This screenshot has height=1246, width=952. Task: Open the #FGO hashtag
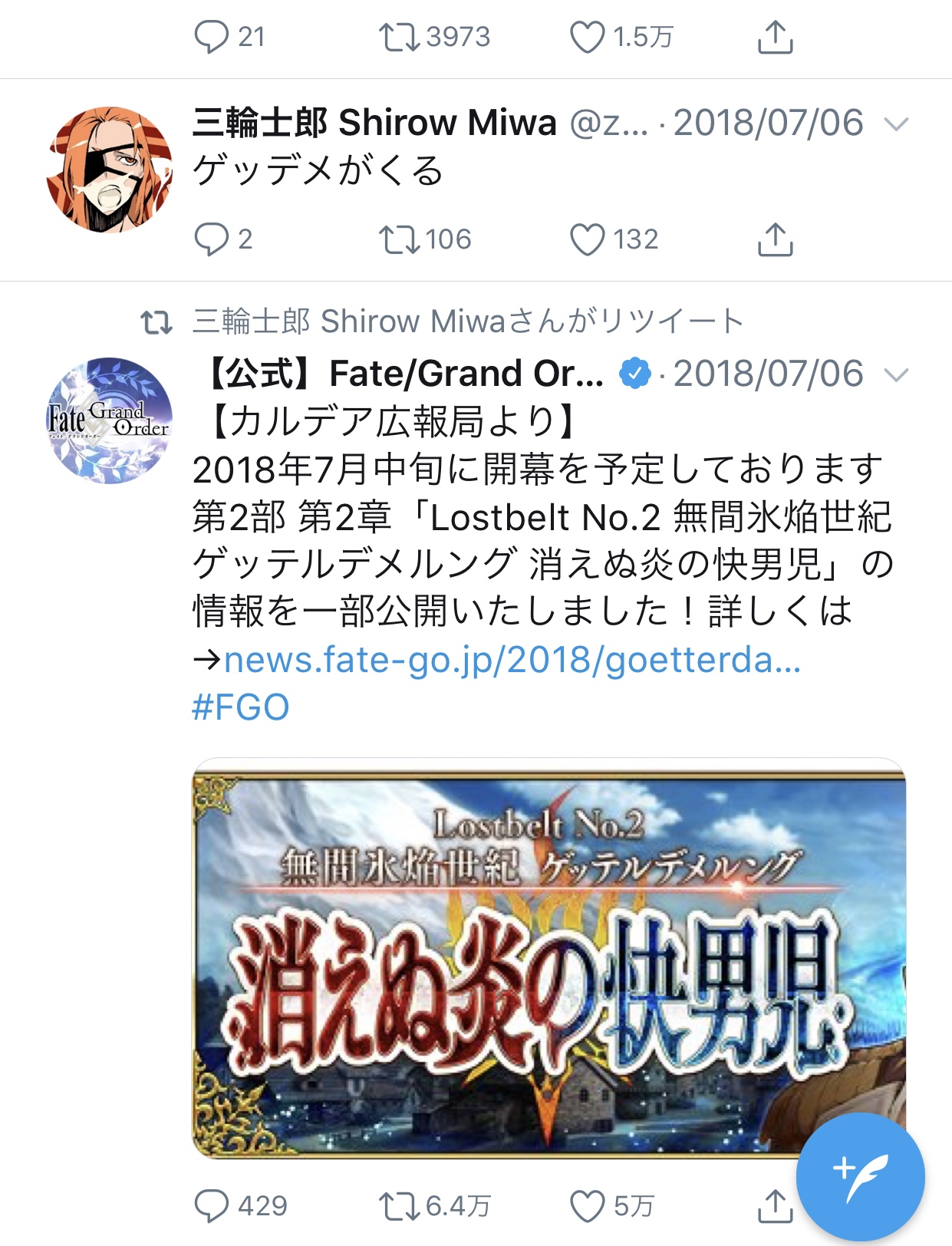pos(240,707)
